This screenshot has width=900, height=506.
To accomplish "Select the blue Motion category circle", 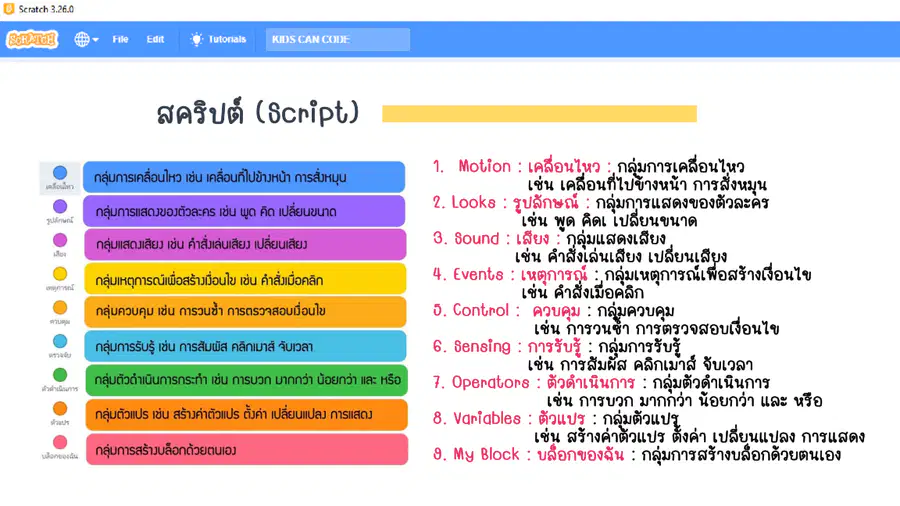I will [x=60, y=173].
